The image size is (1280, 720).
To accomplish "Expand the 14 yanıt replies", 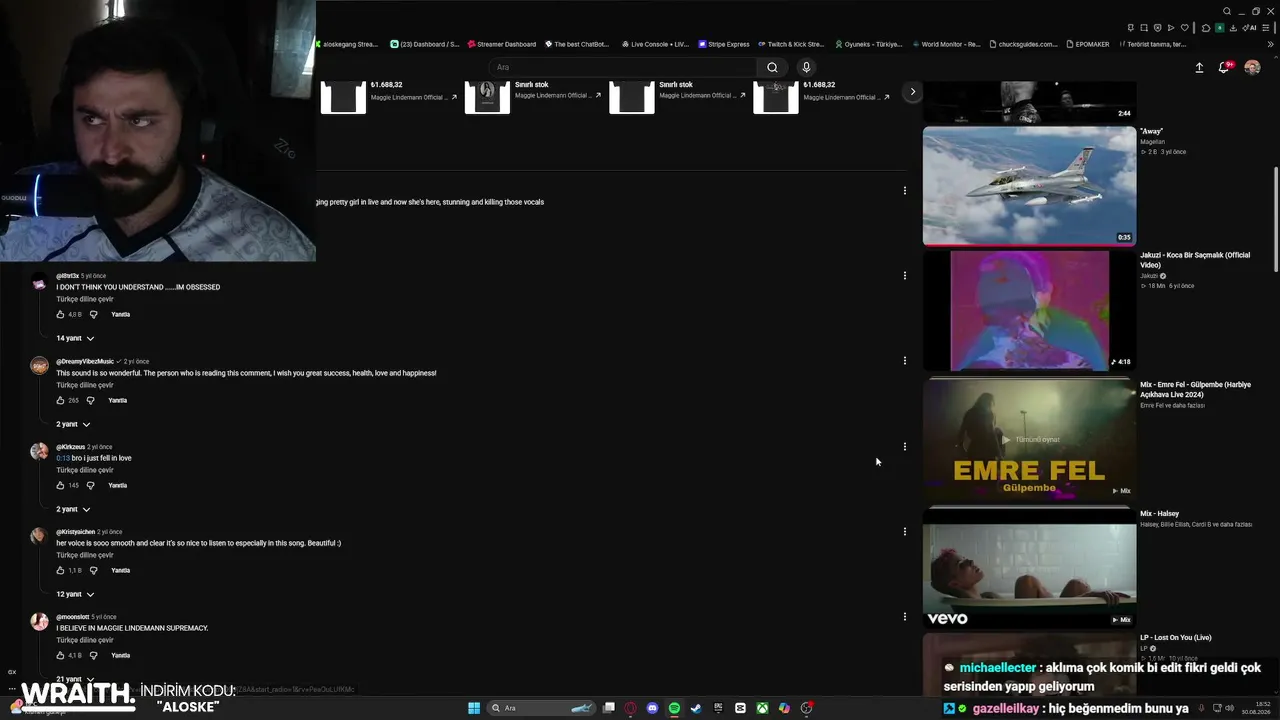I will pyautogui.click(x=75, y=338).
